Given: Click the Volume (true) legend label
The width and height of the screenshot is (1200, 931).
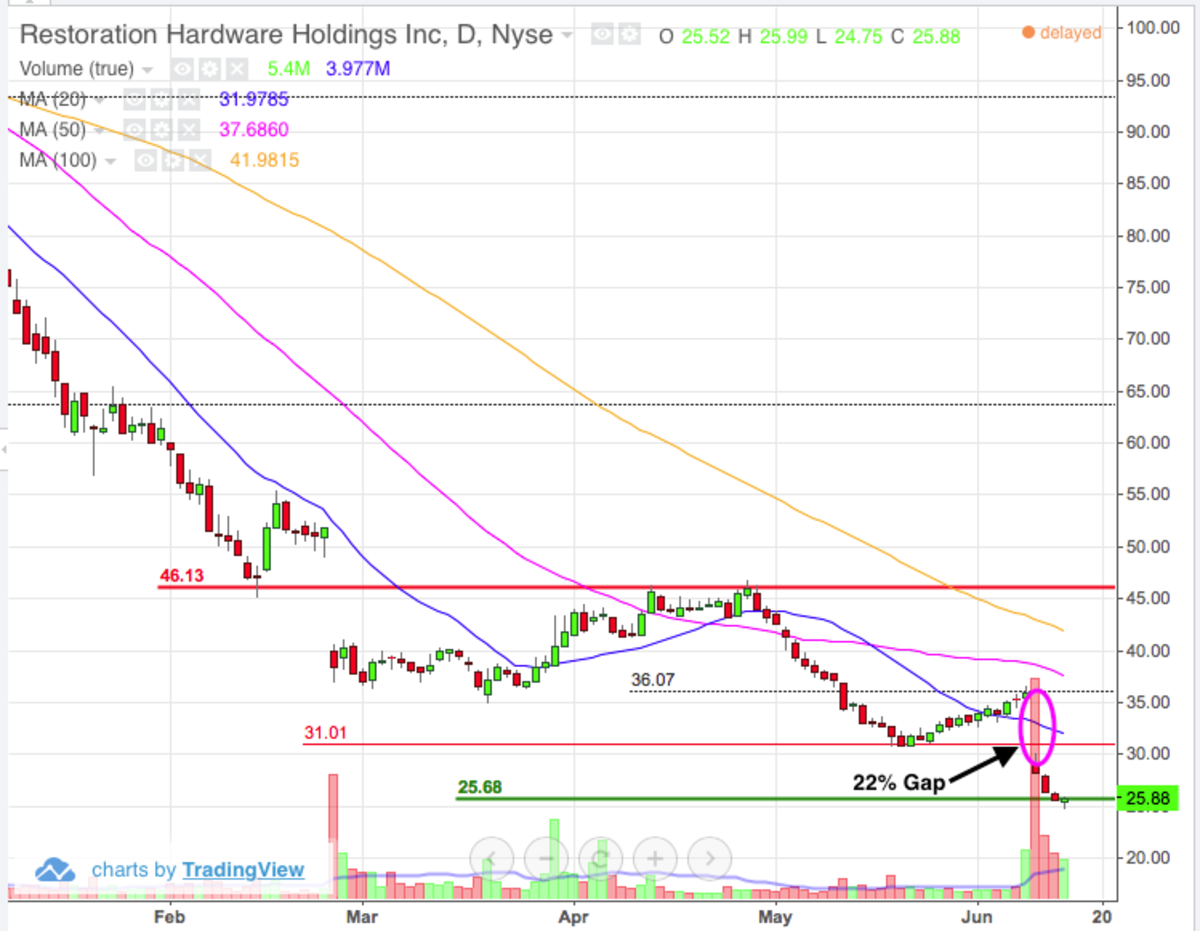Looking at the screenshot, I should click(x=76, y=70).
